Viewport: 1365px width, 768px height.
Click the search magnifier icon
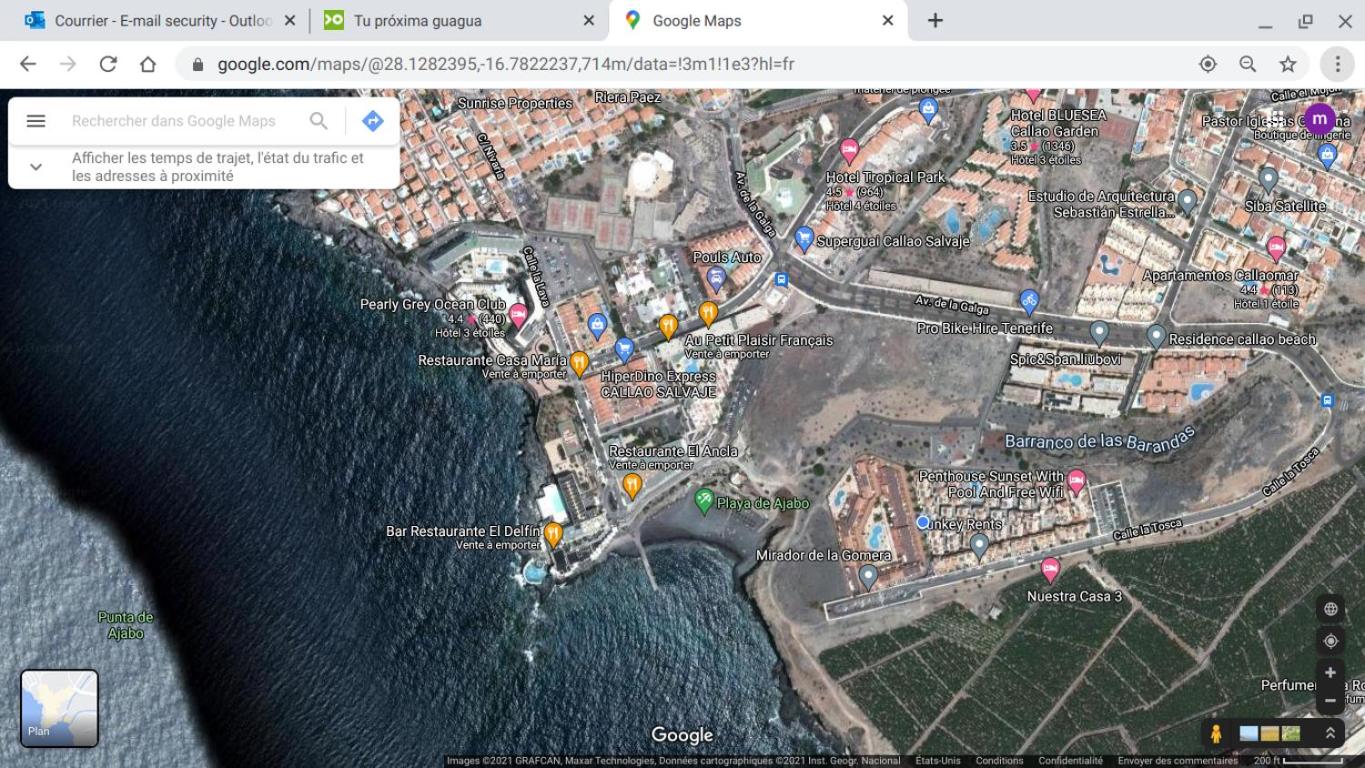coord(318,121)
